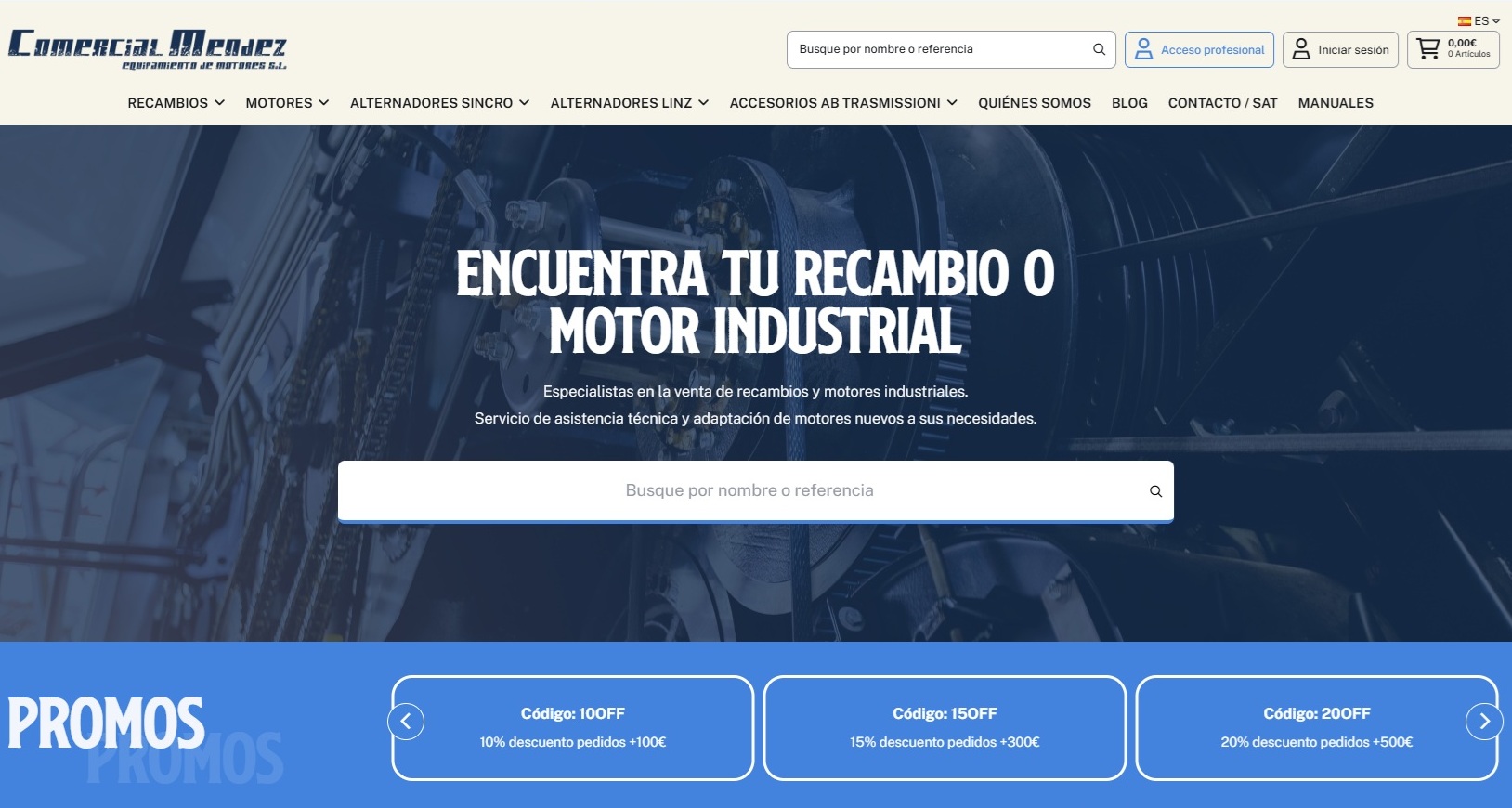Viewport: 1512px width, 808px height.
Task: Open the Blog menu item
Action: (1129, 103)
